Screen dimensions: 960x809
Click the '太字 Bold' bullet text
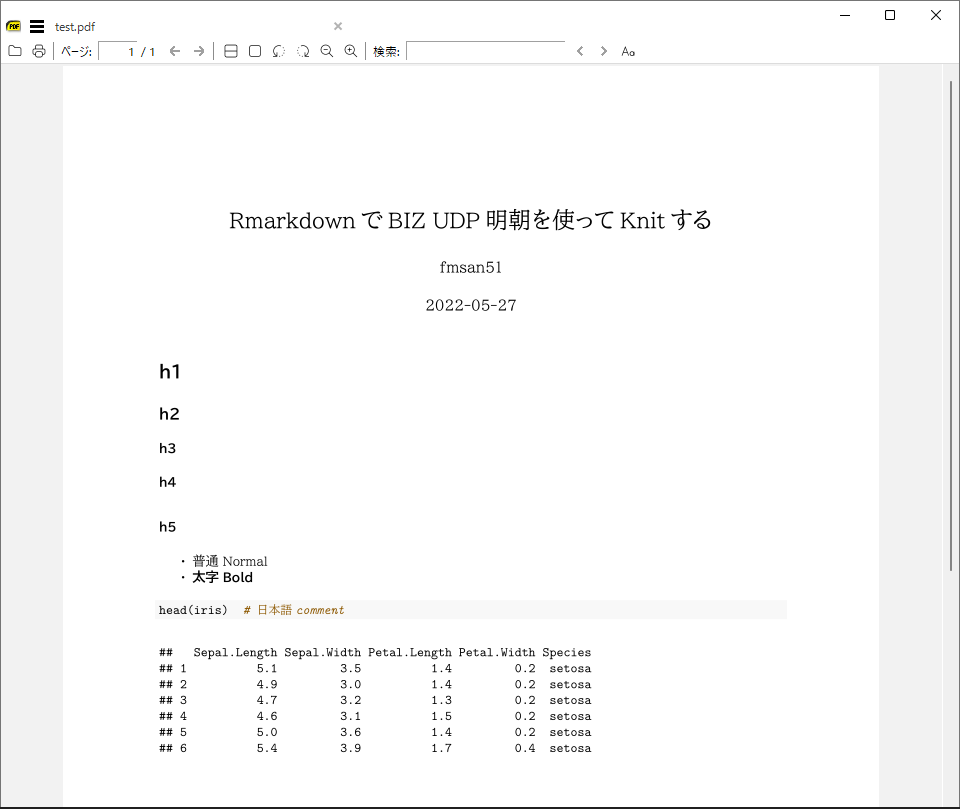(222, 577)
